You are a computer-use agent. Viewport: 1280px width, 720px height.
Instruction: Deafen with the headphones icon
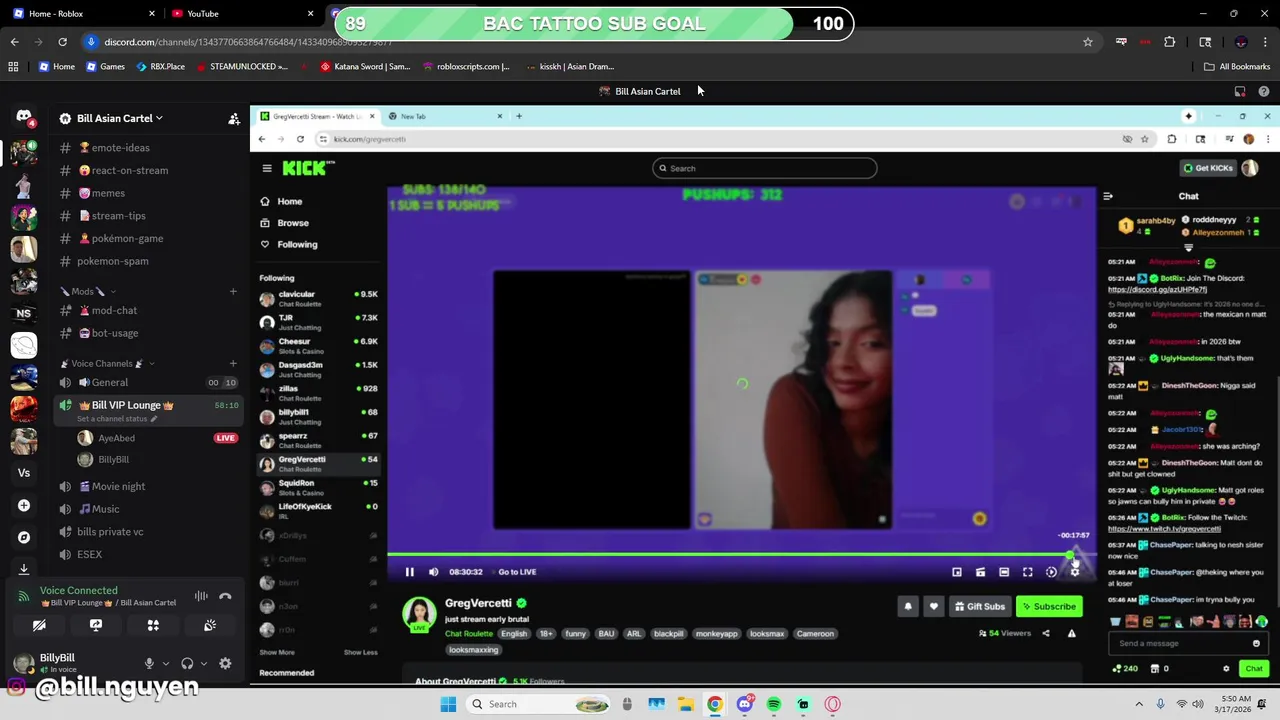coord(187,663)
